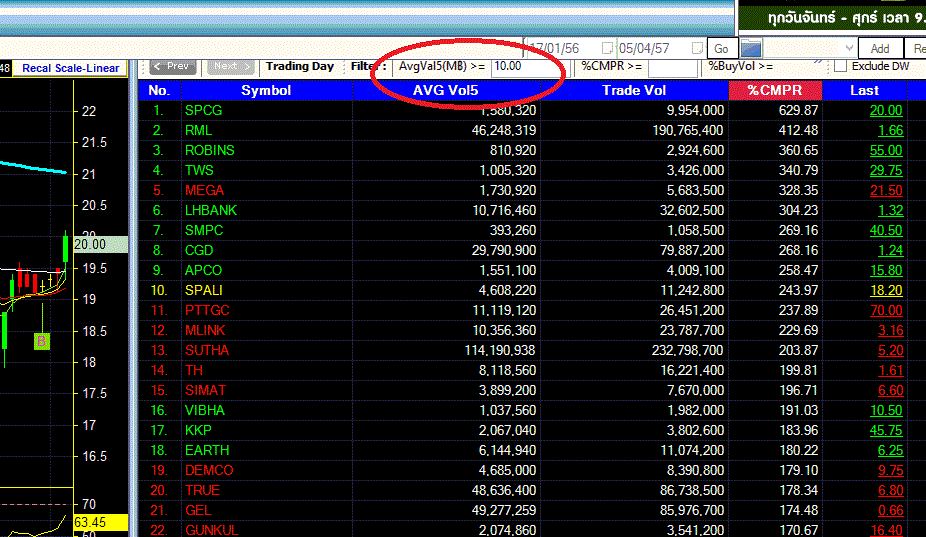
Task: Open the blue folder icon next to Go
Action: click(751, 48)
